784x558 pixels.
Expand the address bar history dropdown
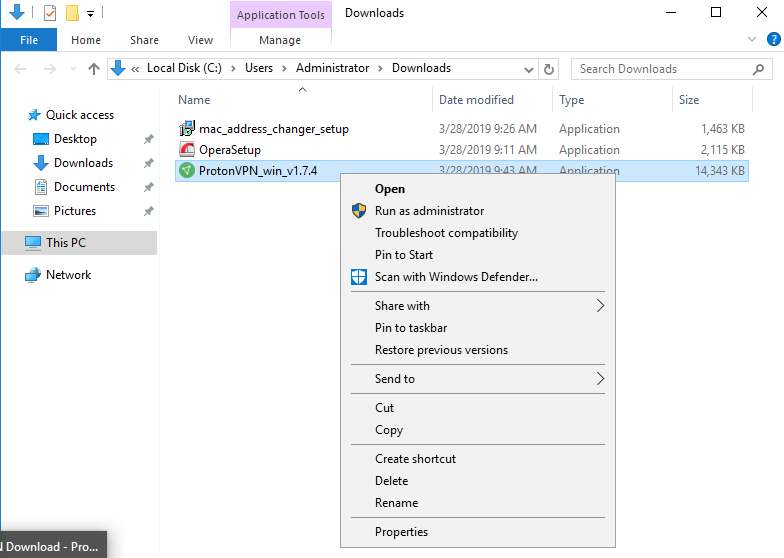[528, 70]
